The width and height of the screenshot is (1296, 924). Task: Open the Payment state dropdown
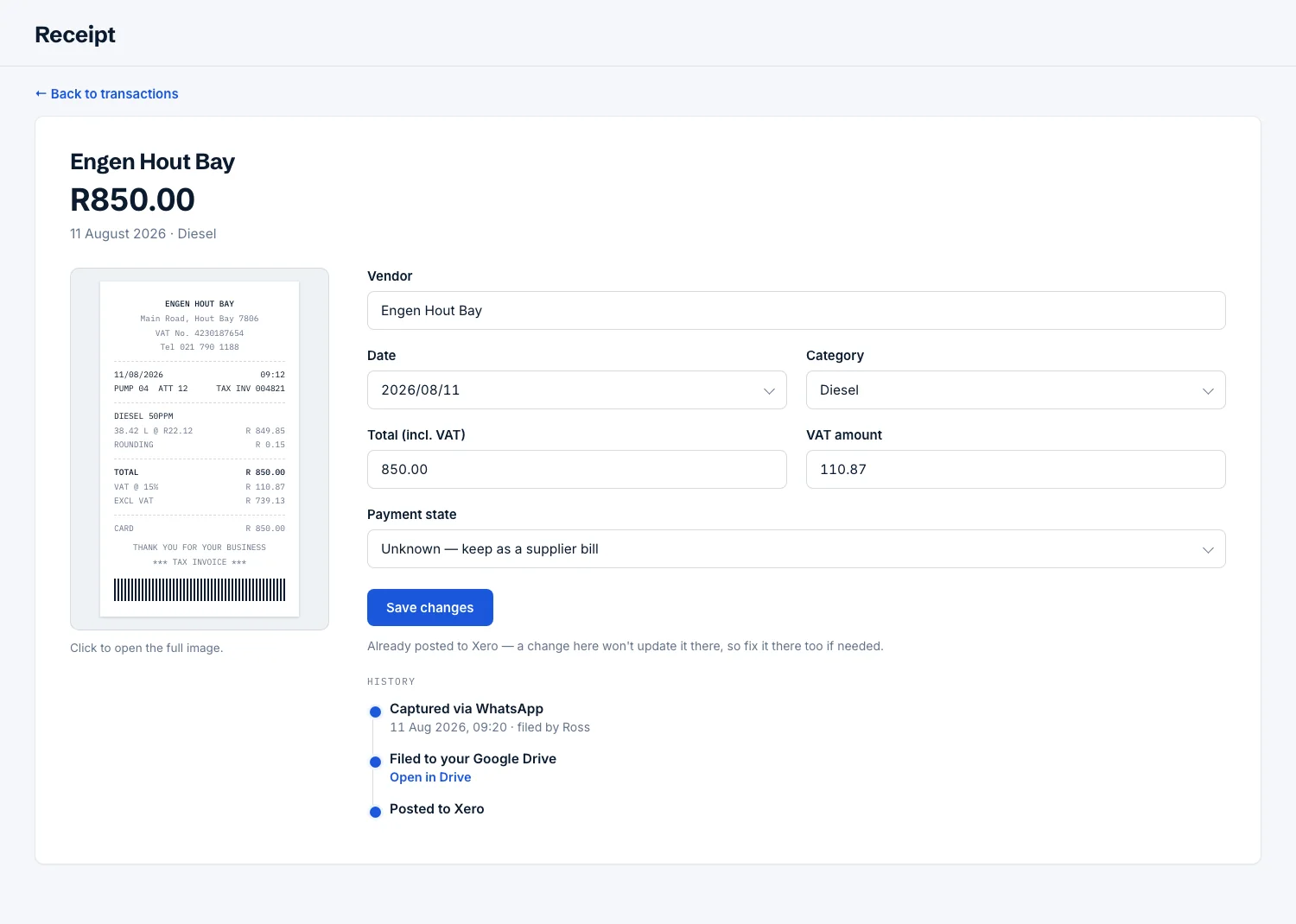click(796, 549)
